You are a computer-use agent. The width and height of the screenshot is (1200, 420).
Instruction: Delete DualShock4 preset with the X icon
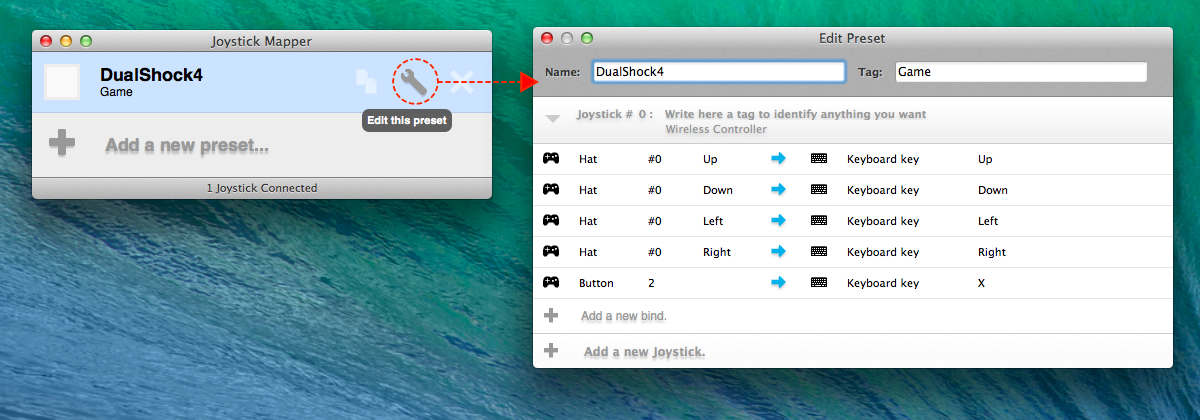(461, 82)
